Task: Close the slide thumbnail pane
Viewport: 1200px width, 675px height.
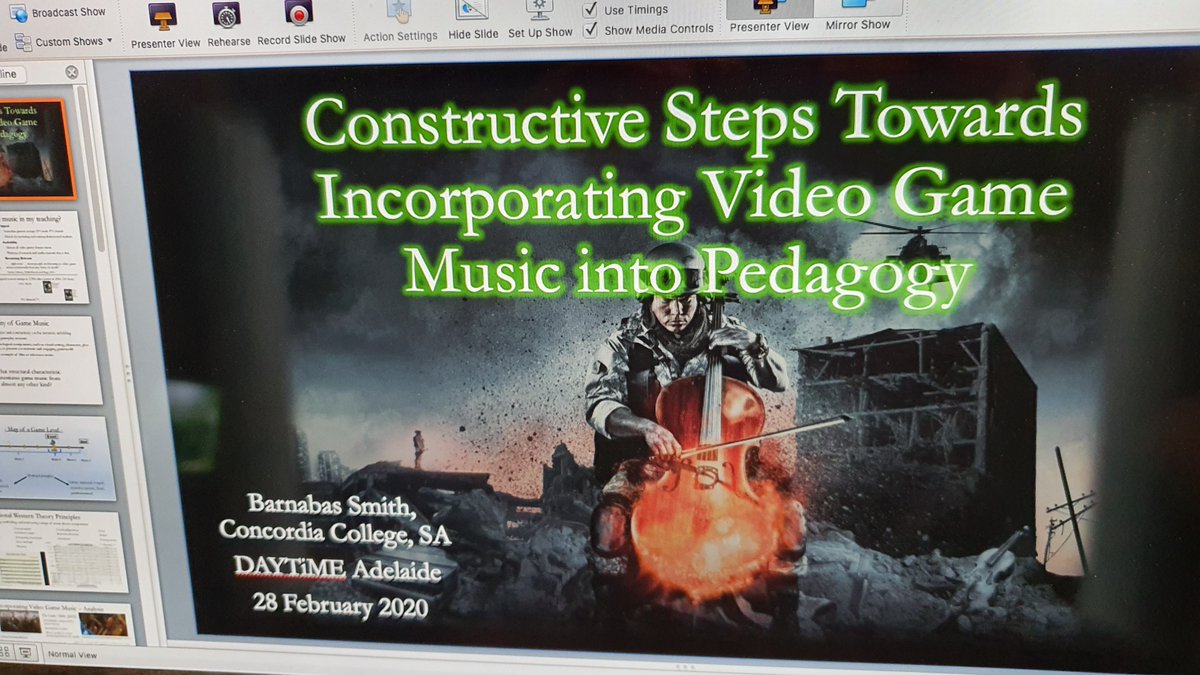Action: click(72, 72)
